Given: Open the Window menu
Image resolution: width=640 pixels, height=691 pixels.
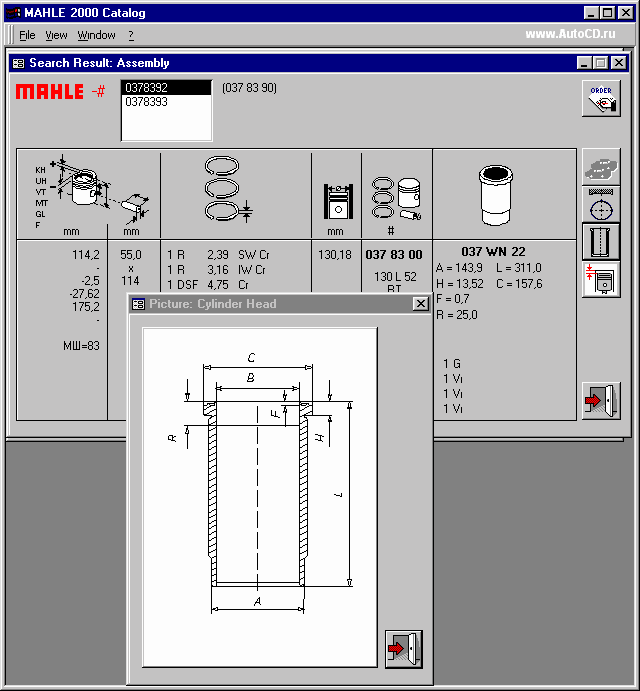Looking at the screenshot, I should point(96,35).
